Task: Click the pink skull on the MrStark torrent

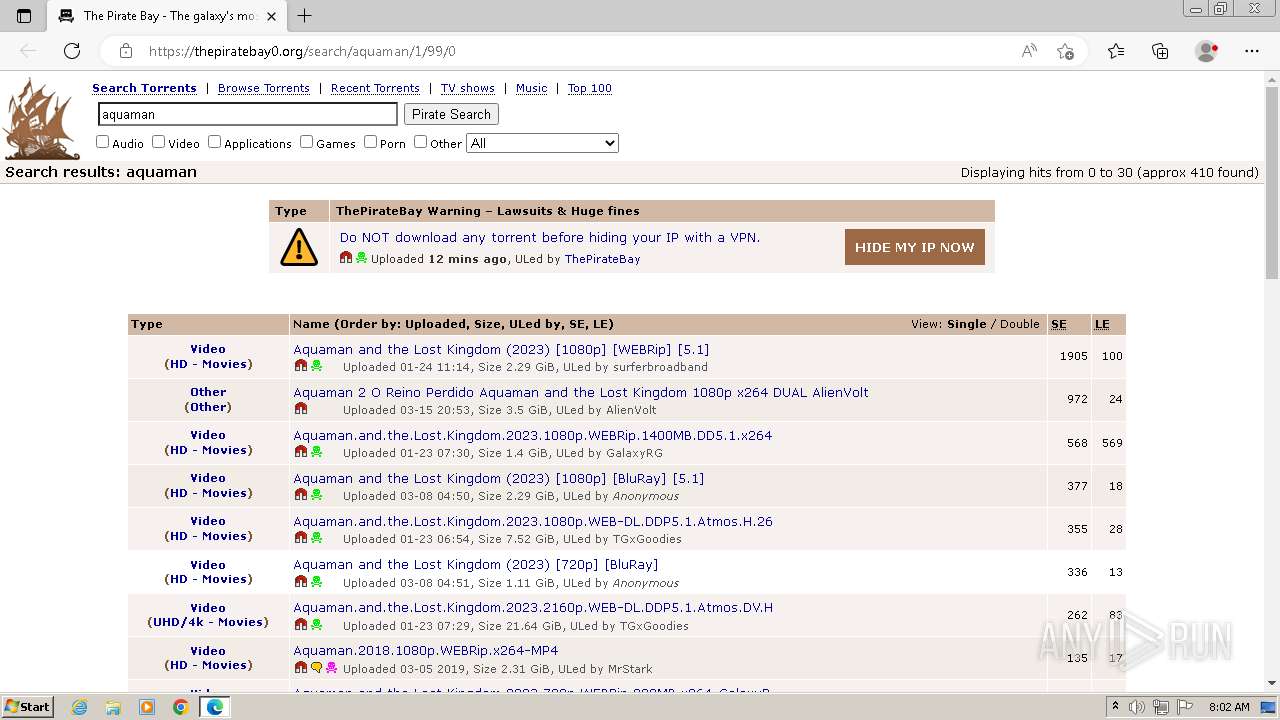Action: pos(331,668)
